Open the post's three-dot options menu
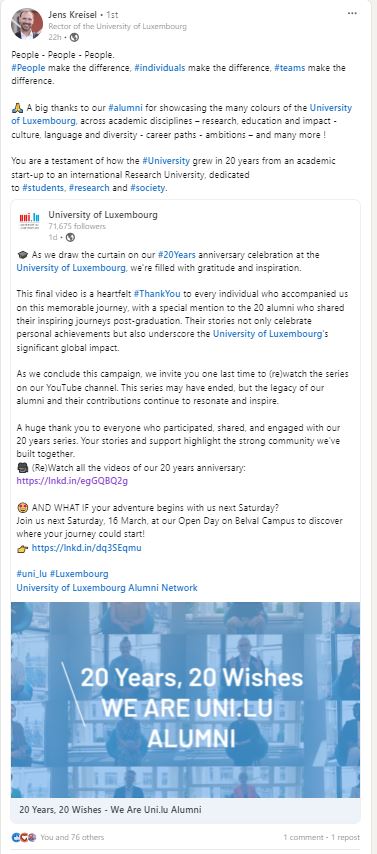377x854 pixels. (352, 13)
